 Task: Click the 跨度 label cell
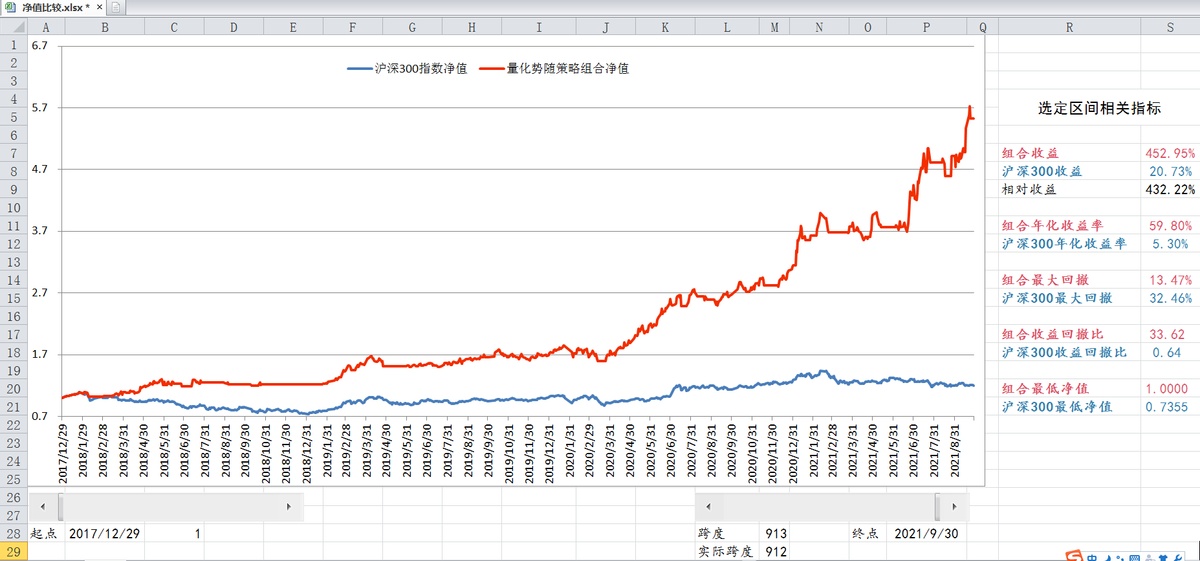[727, 534]
